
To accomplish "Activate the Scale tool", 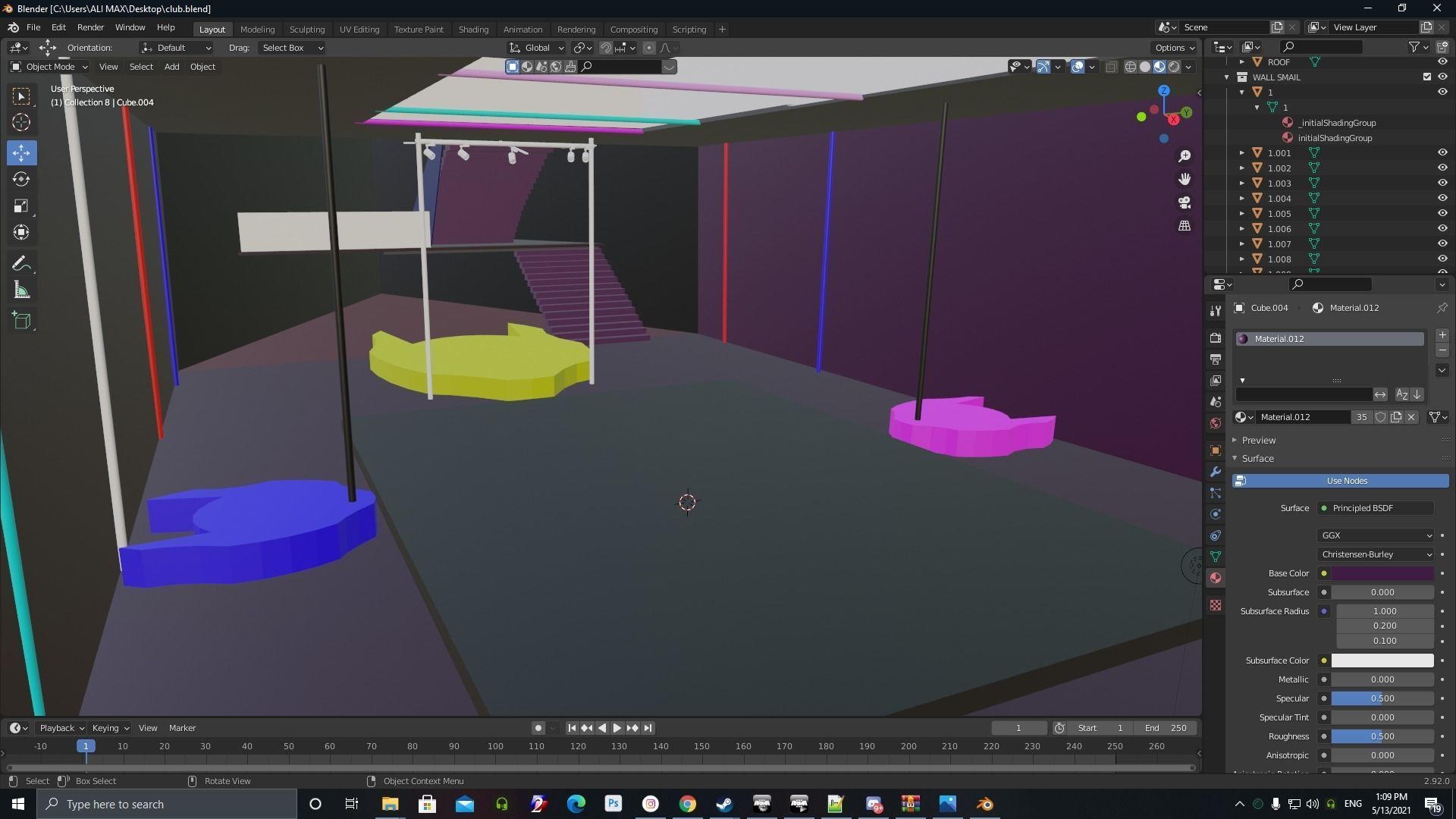I will (x=21, y=206).
